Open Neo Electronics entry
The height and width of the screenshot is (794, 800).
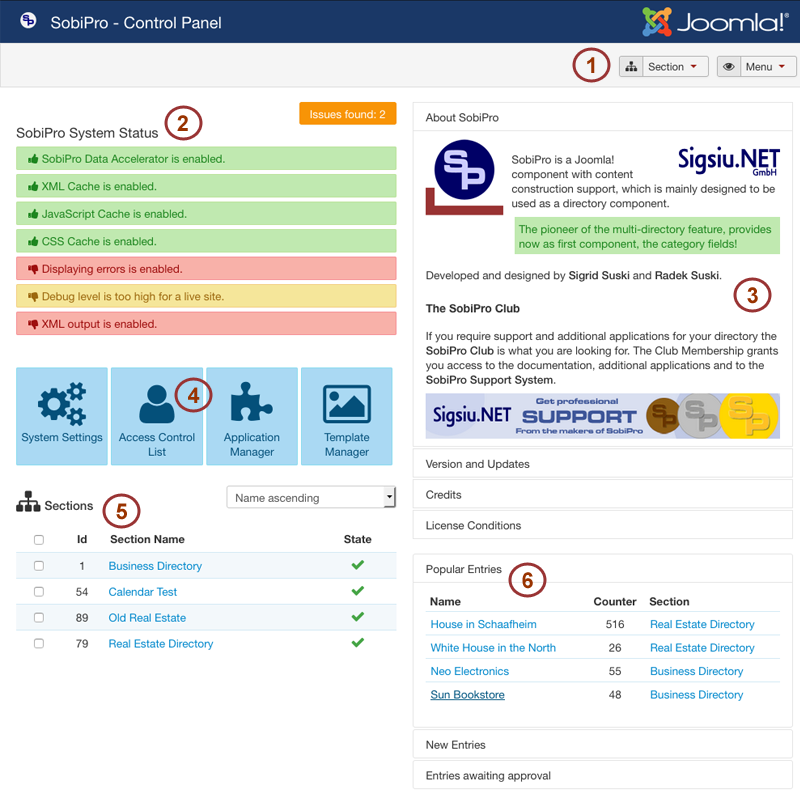pyautogui.click(x=469, y=671)
